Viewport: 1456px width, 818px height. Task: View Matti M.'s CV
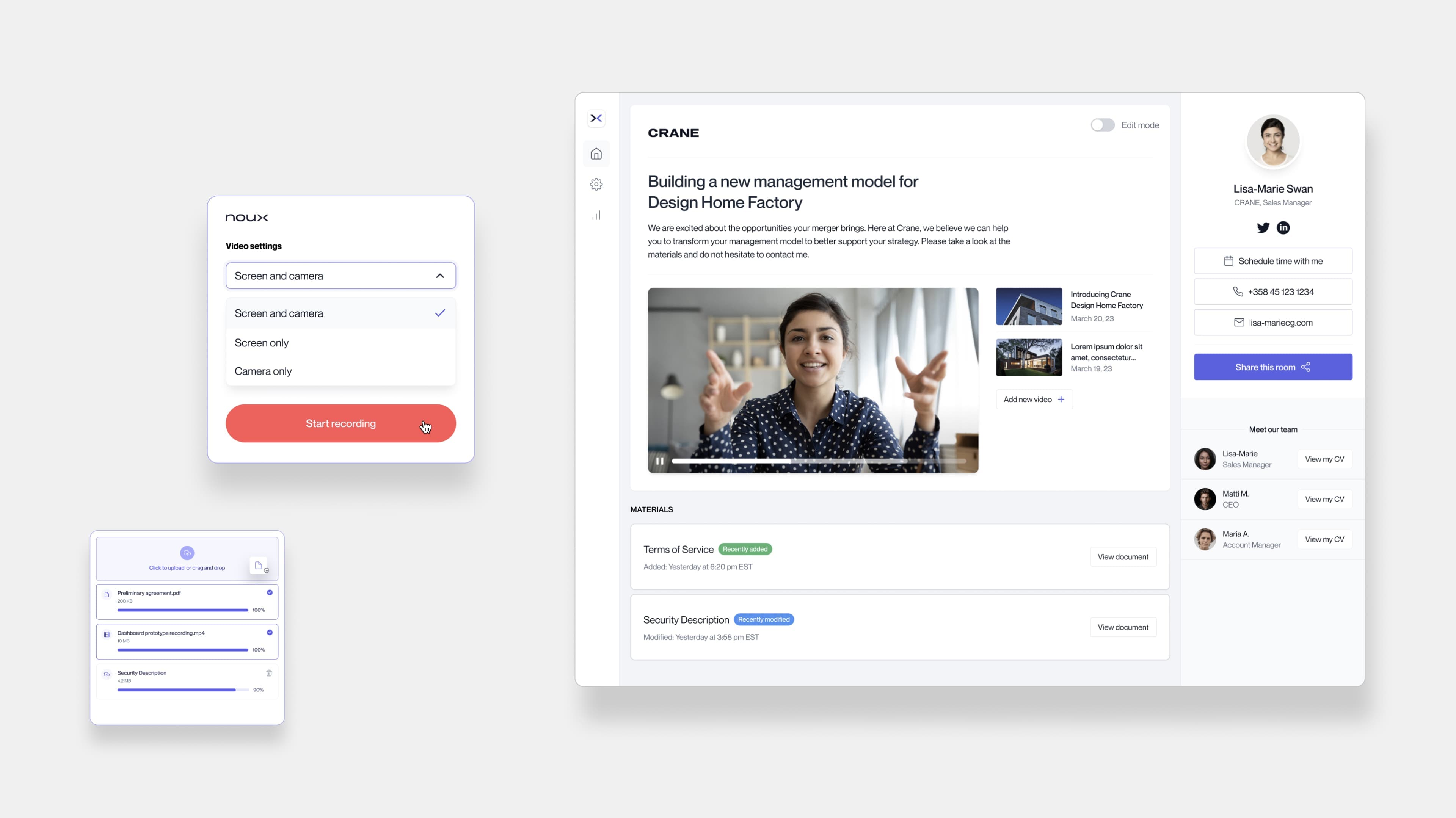pos(1324,499)
